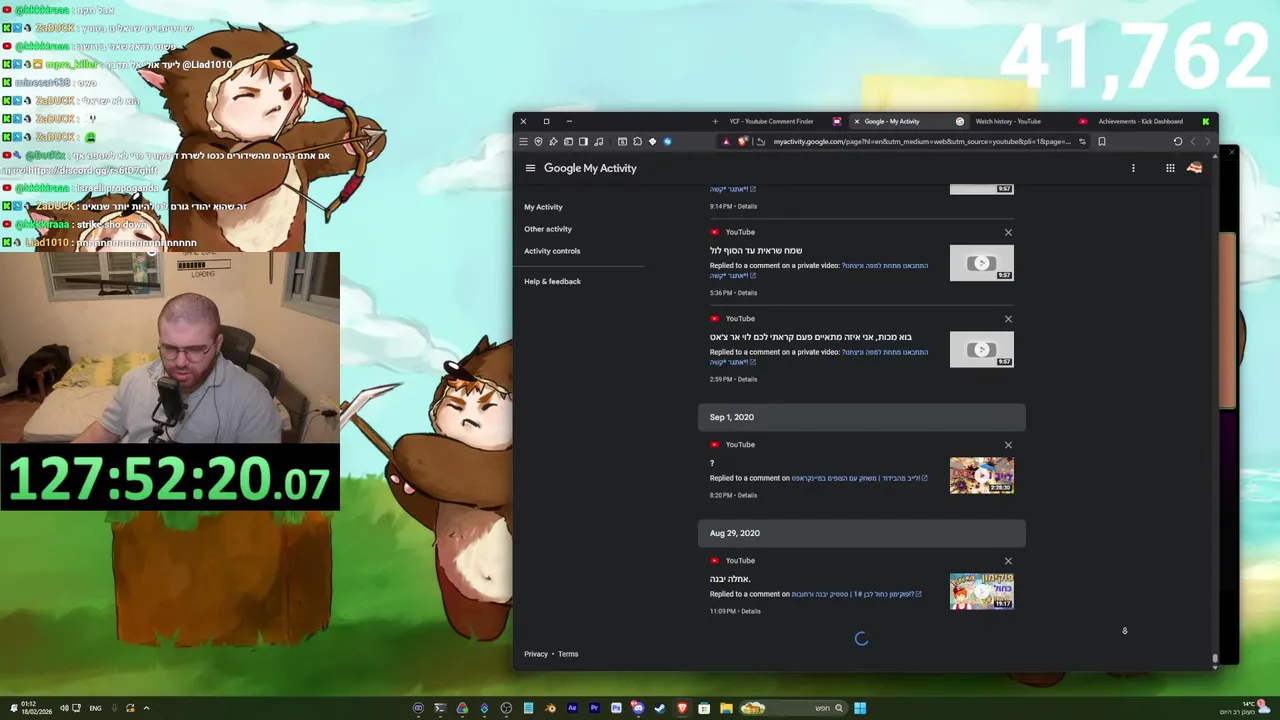
Task: Open Premiere Pro from the taskbar
Action: (x=594, y=708)
